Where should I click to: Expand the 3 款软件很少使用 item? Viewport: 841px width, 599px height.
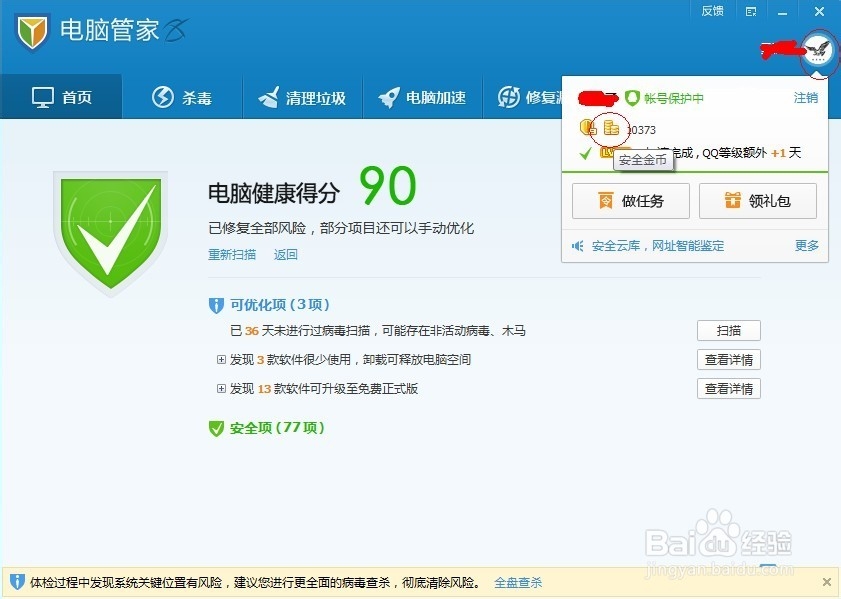pyautogui.click(x=221, y=359)
